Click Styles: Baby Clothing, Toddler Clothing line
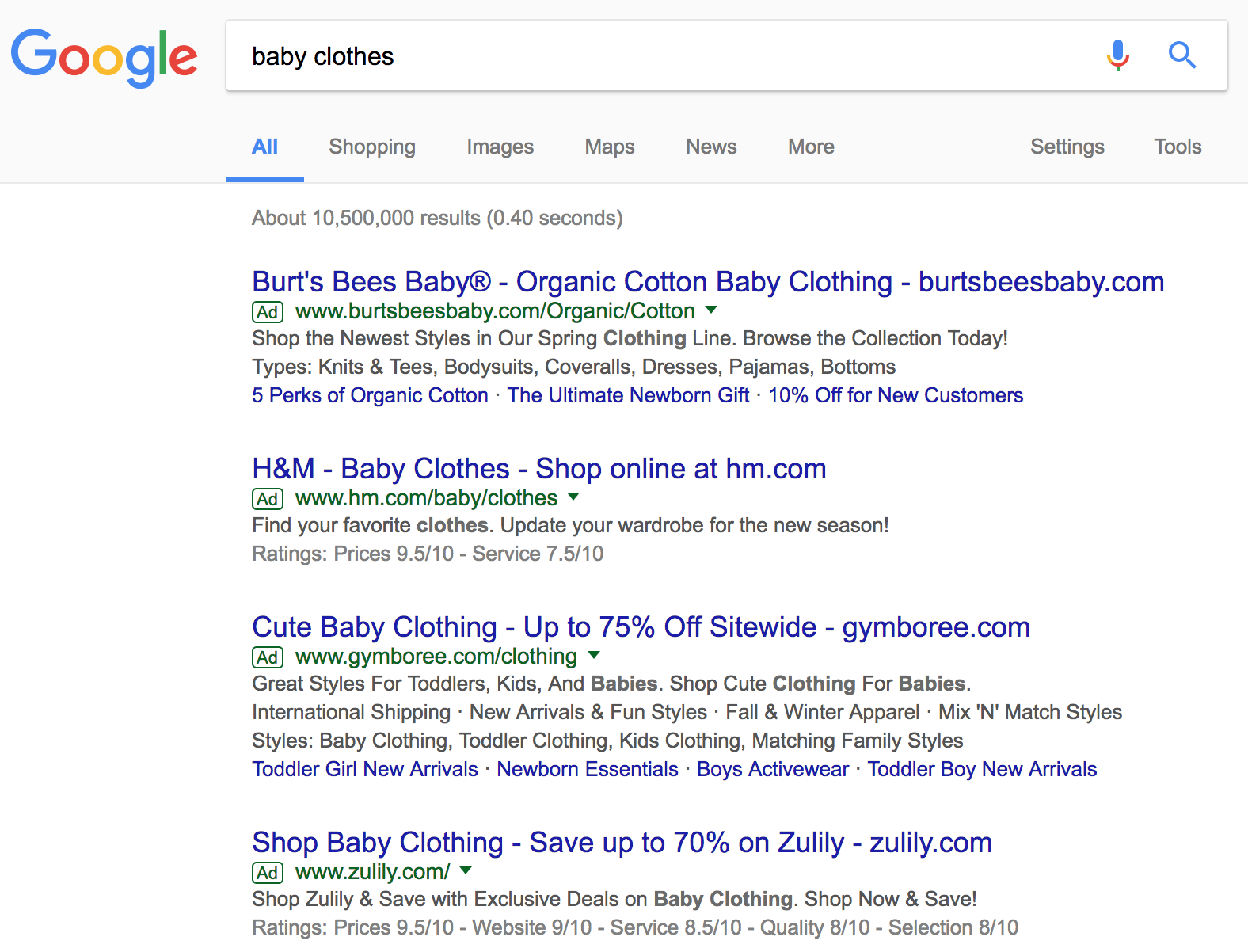Image resolution: width=1248 pixels, height=952 pixels. 607,741
